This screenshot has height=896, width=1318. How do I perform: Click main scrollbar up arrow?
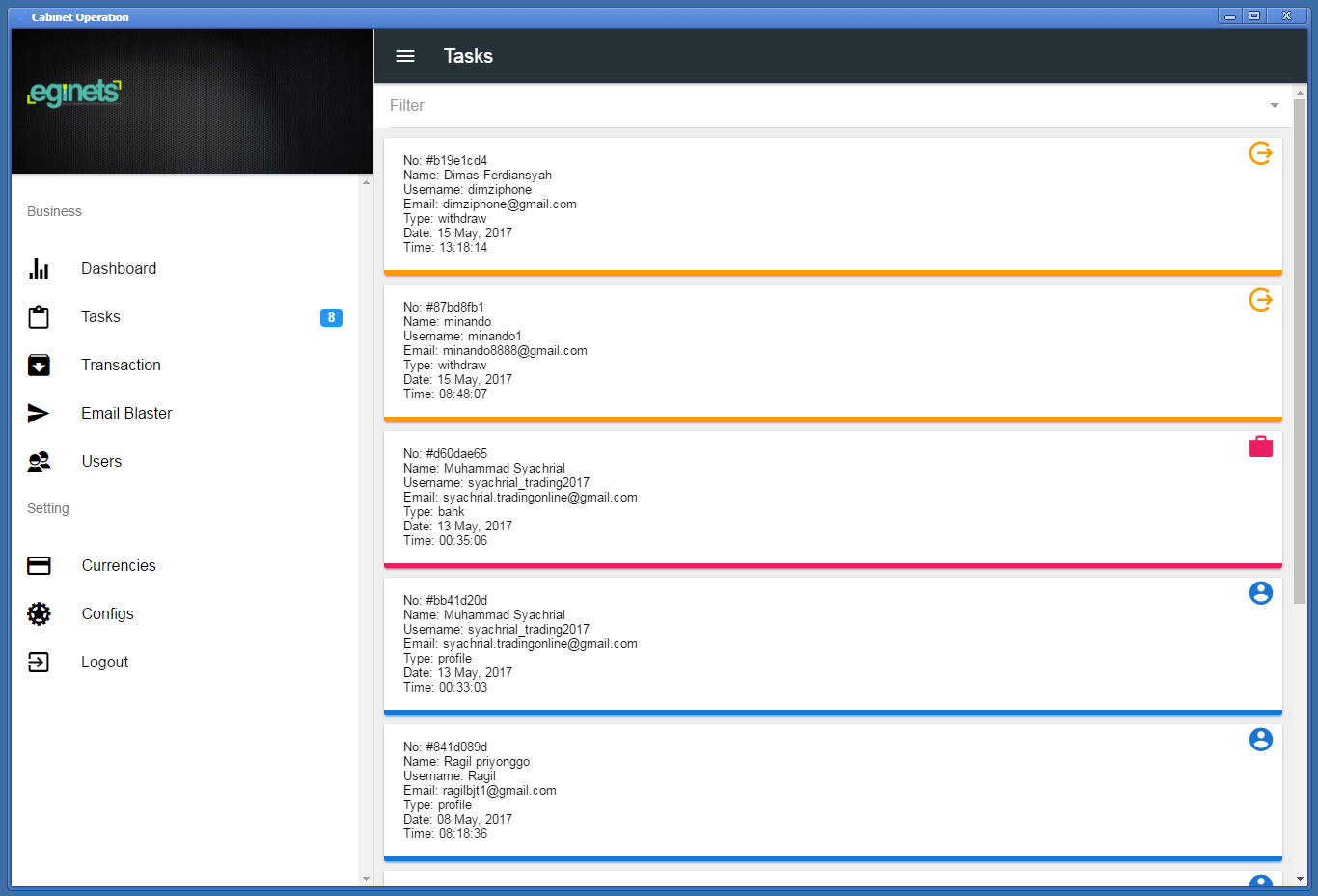pyautogui.click(x=1300, y=92)
